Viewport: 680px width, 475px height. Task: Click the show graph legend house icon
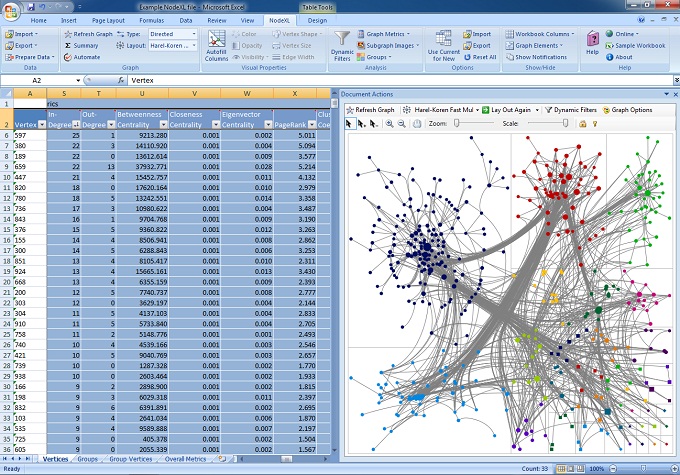582,124
